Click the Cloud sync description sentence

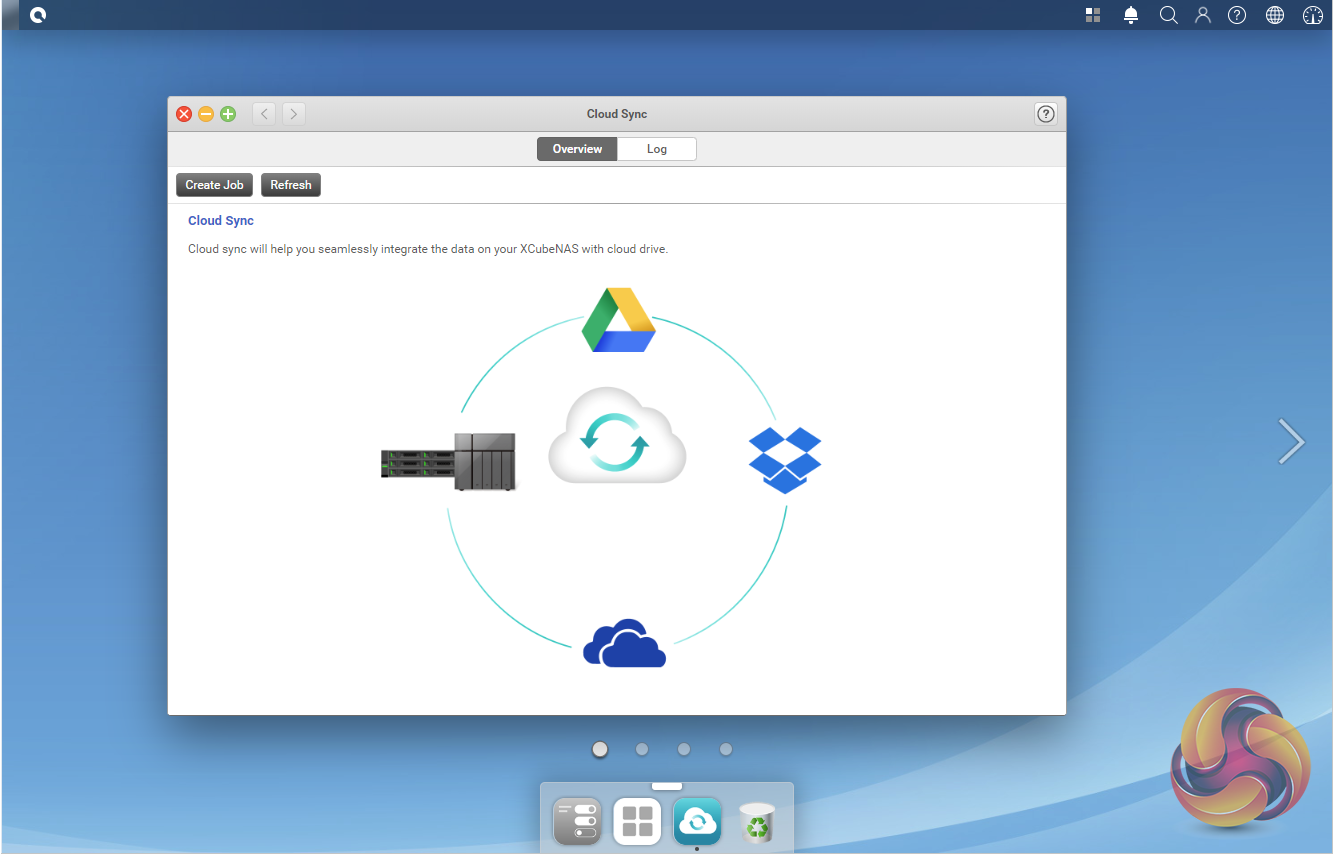pyautogui.click(x=428, y=249)
